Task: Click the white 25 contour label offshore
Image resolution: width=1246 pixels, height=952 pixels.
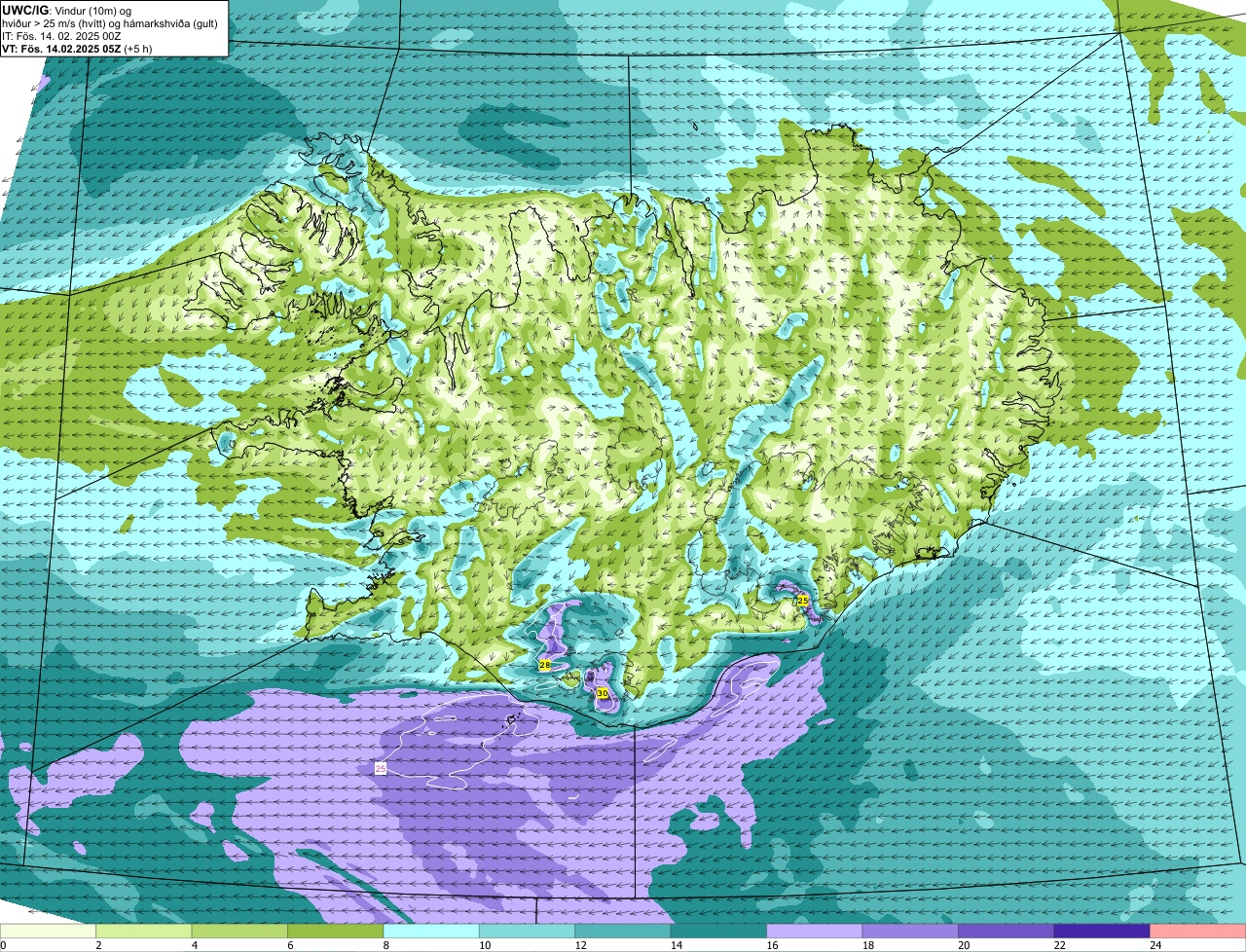Action: (x=381, y=769)
